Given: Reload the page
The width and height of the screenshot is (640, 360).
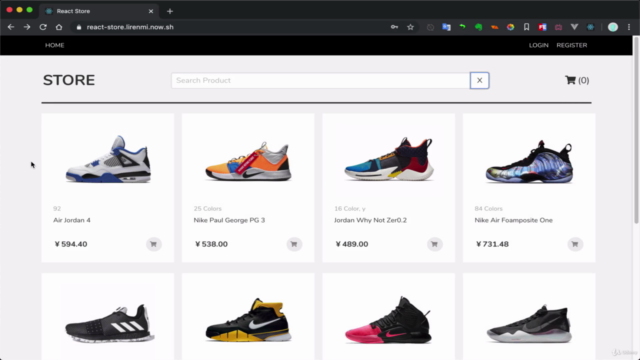Looking at the screenshot, I should click(x=43, y=27).
